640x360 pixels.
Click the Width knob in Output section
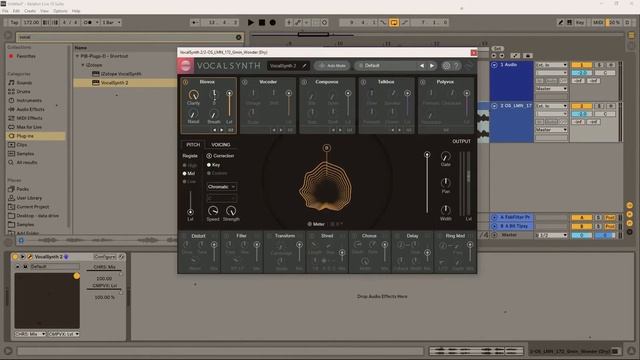click(x=445, y=210)
